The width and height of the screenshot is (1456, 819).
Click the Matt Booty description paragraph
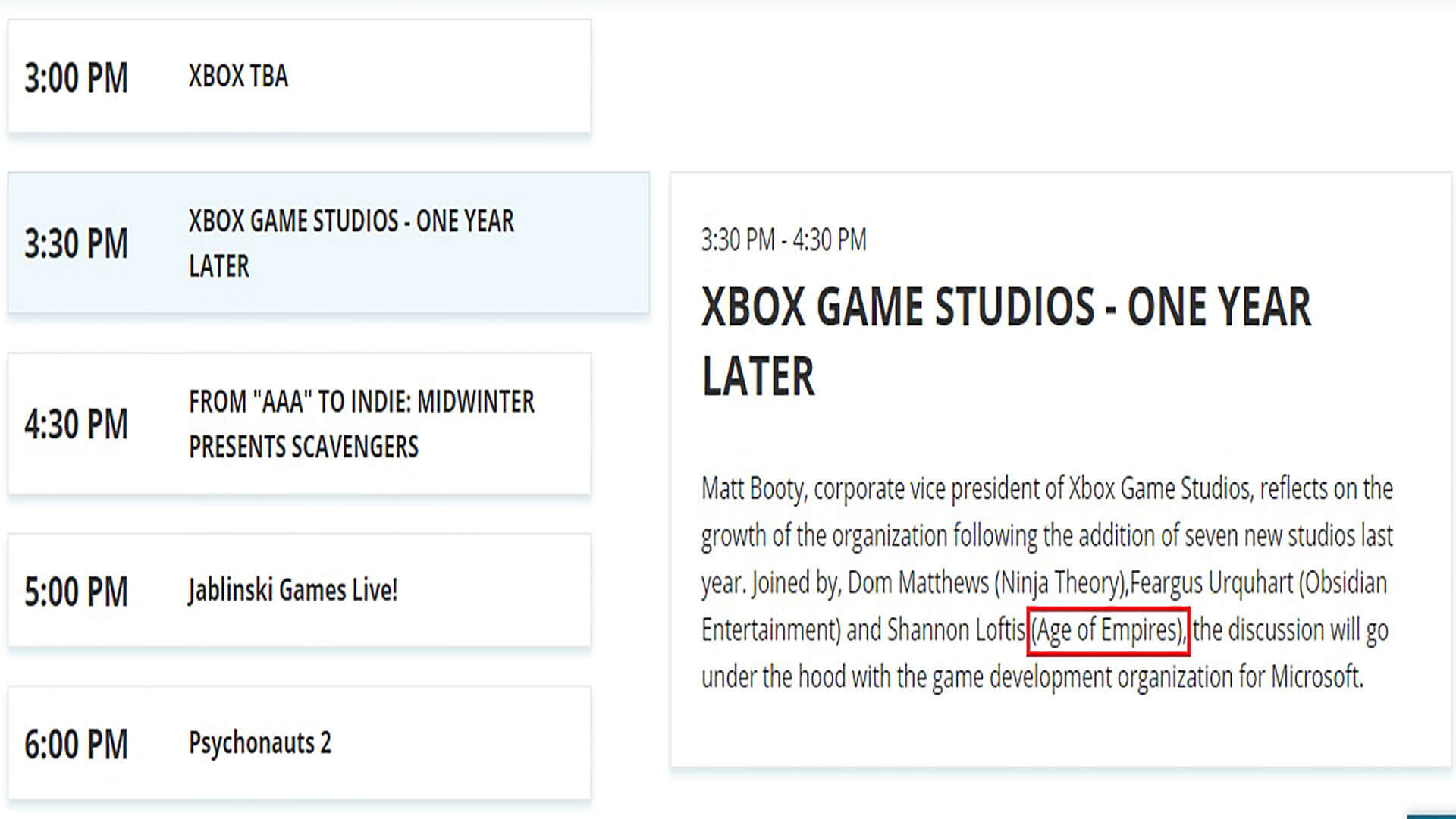tap(1046, 582)
